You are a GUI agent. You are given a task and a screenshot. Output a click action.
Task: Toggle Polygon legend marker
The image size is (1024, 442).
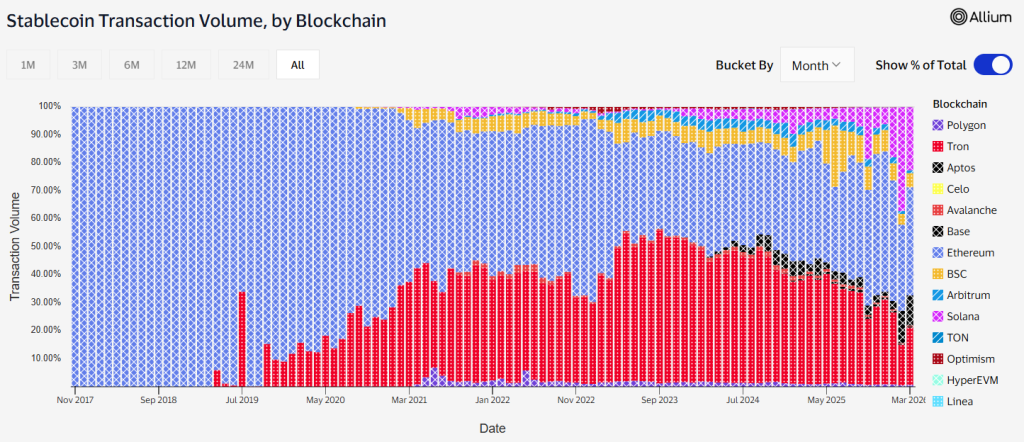click(938, 125)
